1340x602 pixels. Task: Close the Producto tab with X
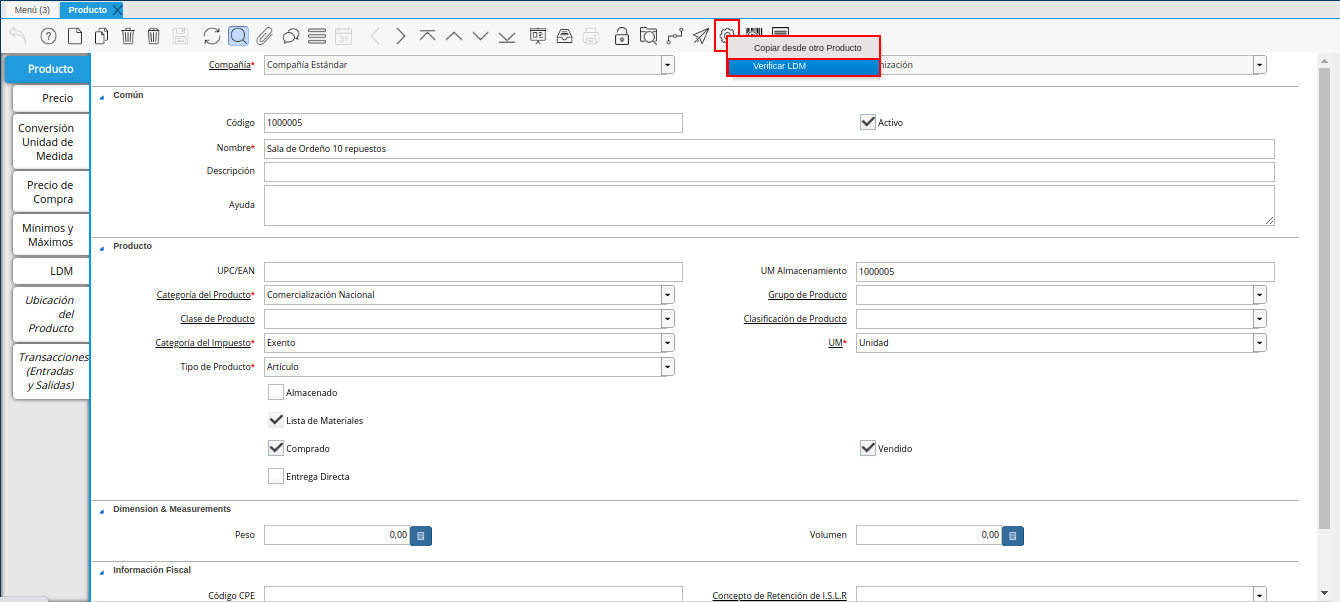pyautogui.click(x=117, y=9)
